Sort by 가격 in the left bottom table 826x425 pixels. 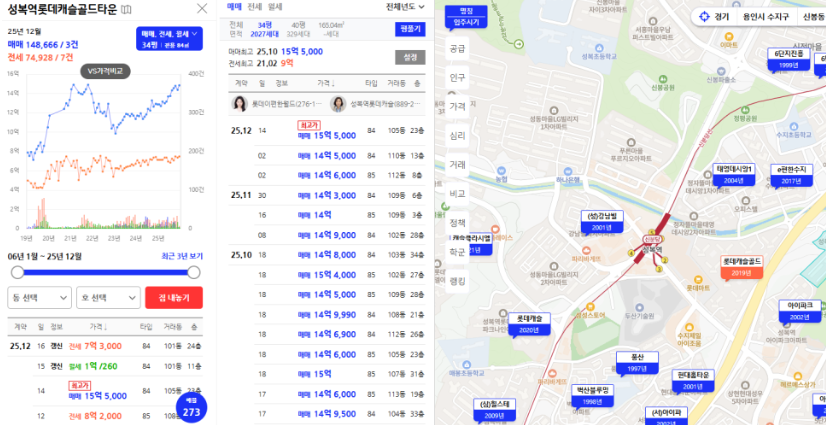(99, 327)
